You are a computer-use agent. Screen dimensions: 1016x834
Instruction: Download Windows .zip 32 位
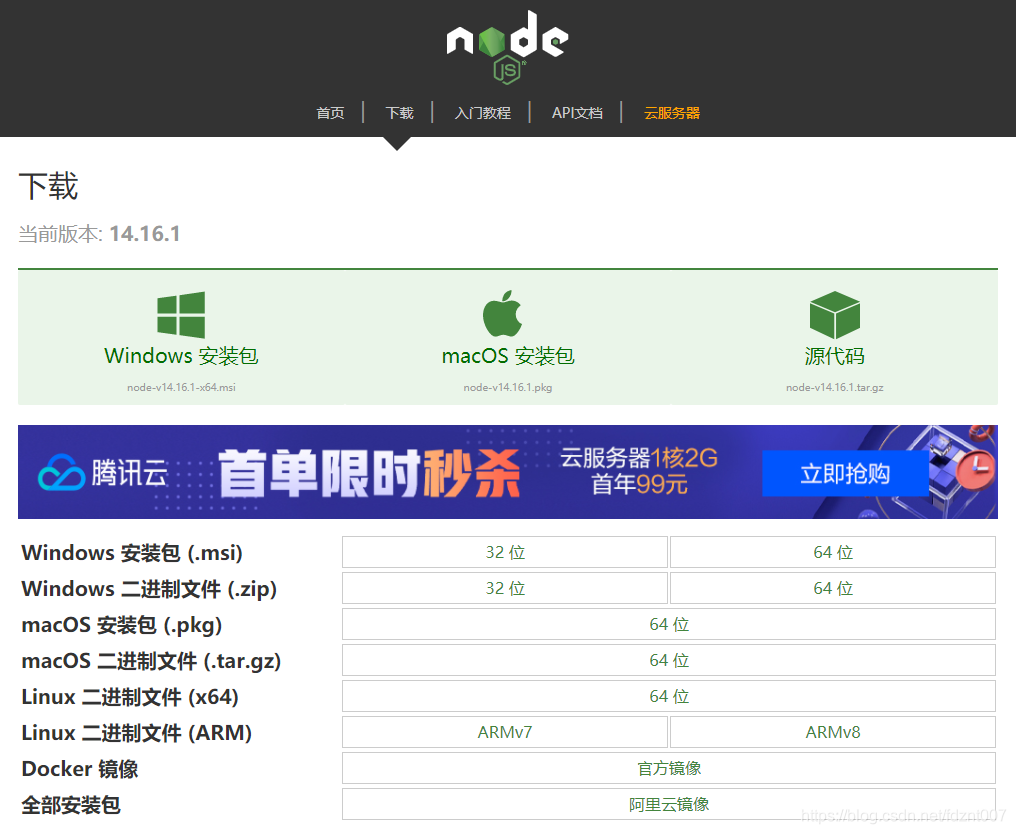505,588
